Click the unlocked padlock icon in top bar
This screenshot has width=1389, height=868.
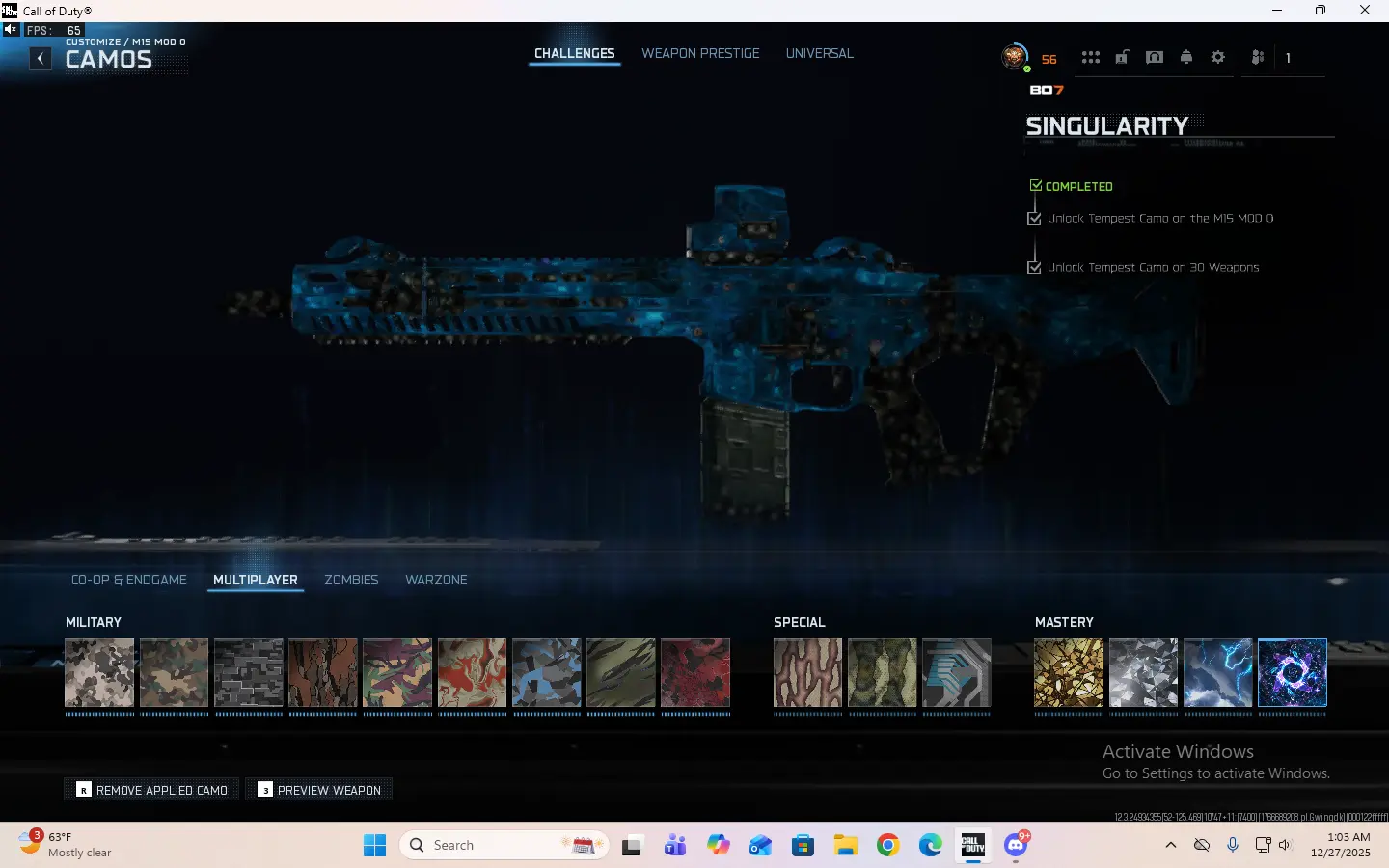click(x=1123, y=58)
